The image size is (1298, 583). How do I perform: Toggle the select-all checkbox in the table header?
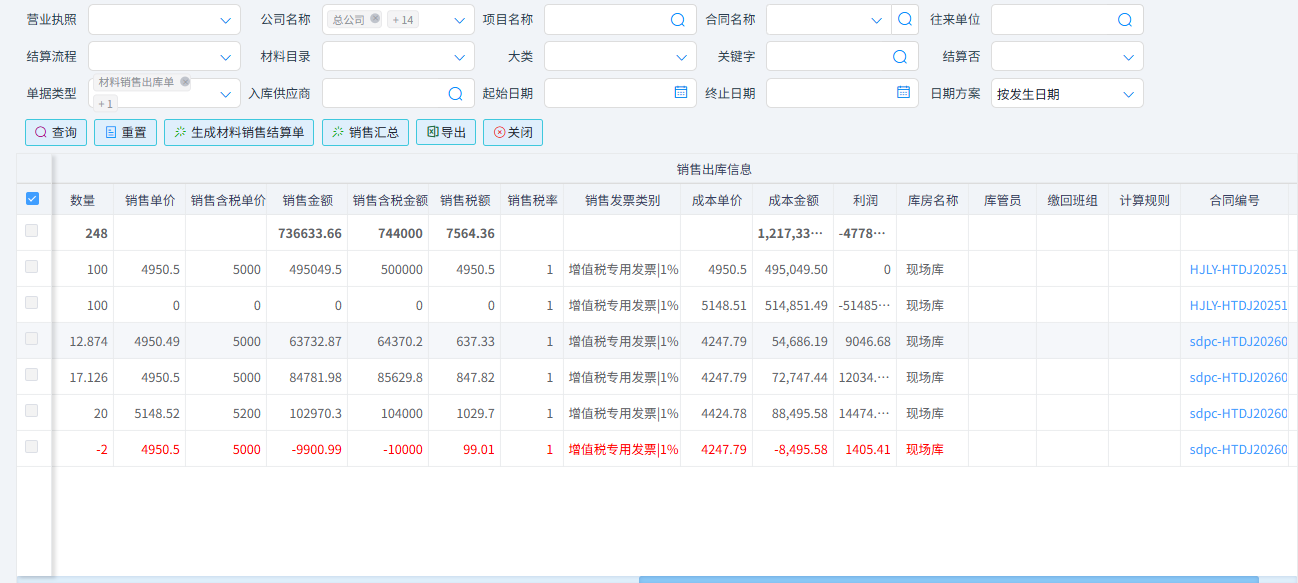click(31, 198)
